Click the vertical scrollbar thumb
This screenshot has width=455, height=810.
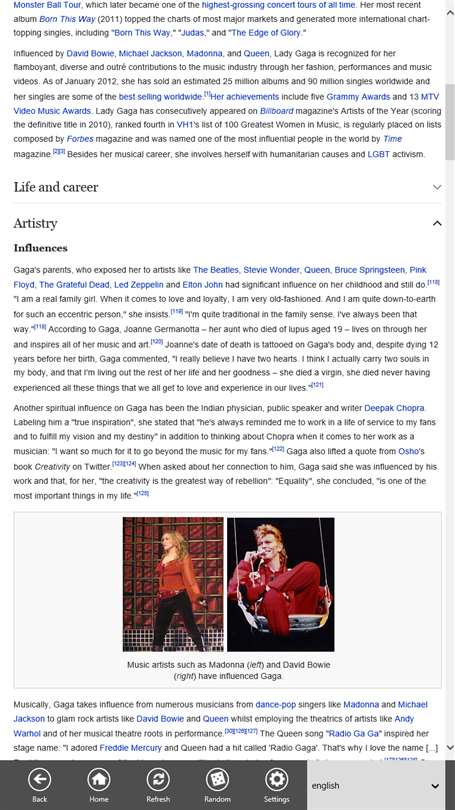pyautogui.click(x=449, y=123)
